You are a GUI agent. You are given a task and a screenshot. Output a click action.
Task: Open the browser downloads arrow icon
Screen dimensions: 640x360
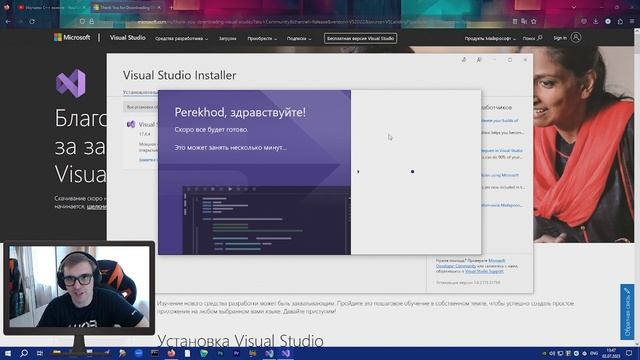pyautogui.click(x=596, y=21)
